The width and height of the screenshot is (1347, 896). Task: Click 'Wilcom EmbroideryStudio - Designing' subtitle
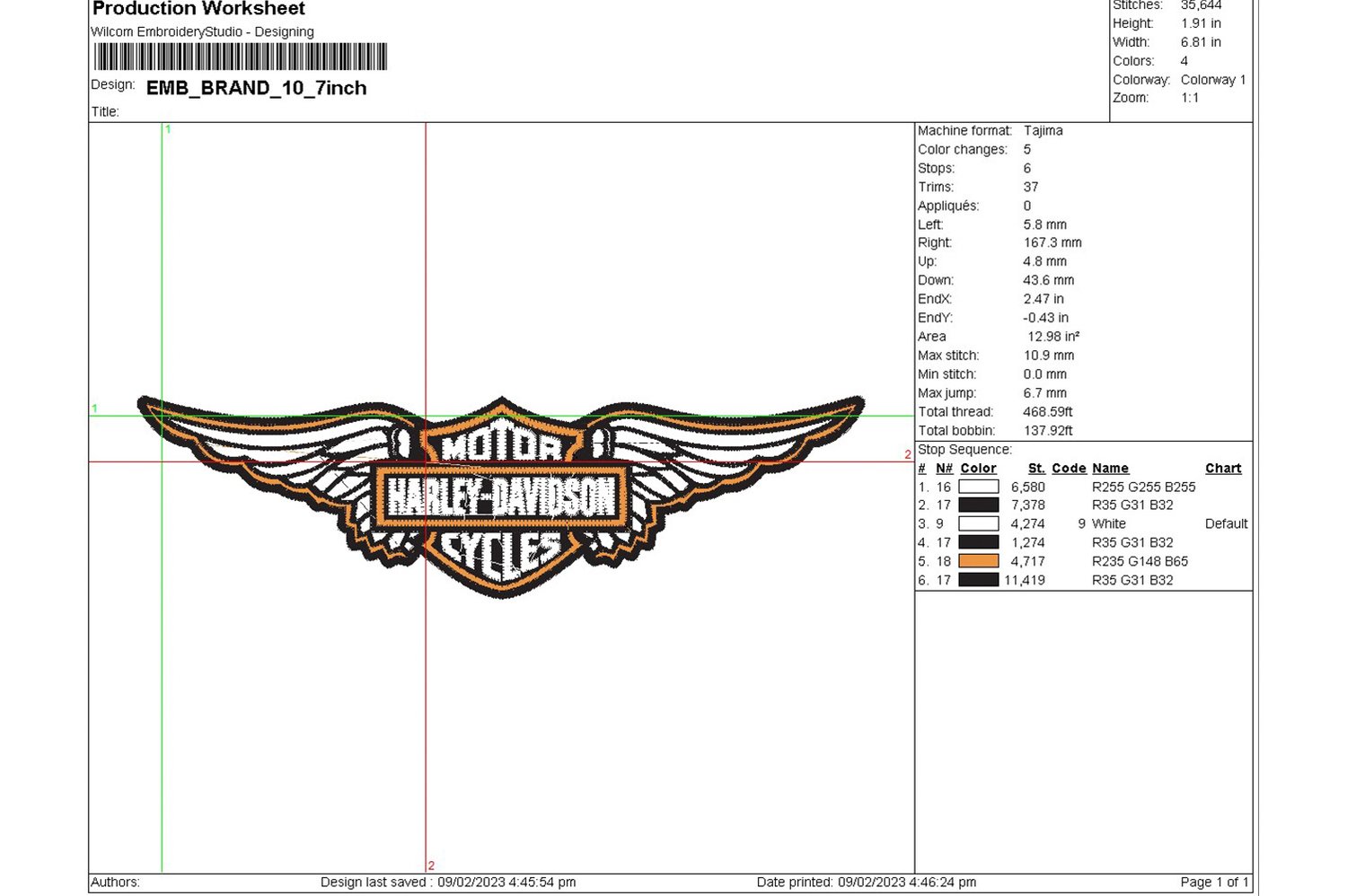[x=203, y=31]
